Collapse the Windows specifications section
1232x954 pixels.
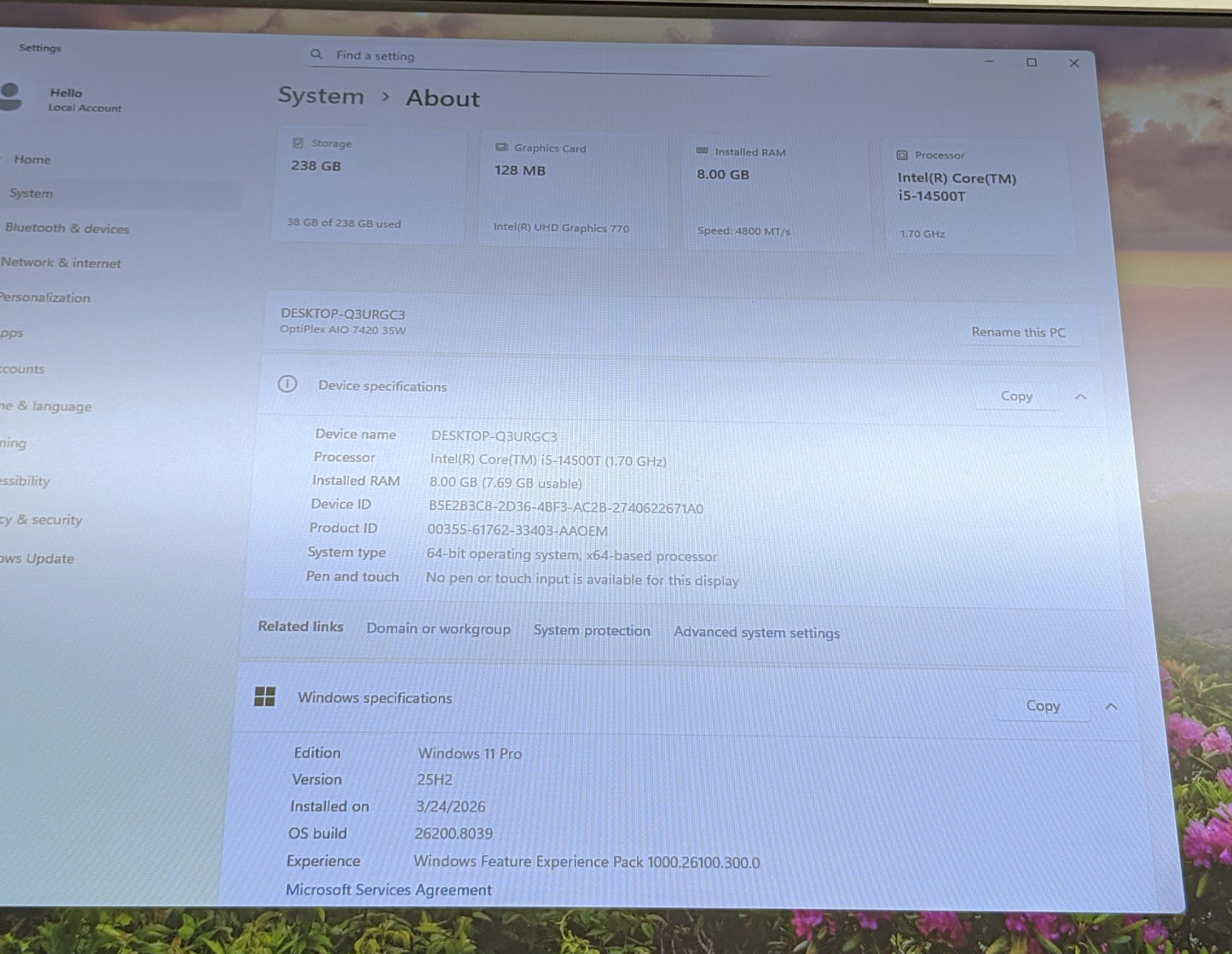[1111, 706]
